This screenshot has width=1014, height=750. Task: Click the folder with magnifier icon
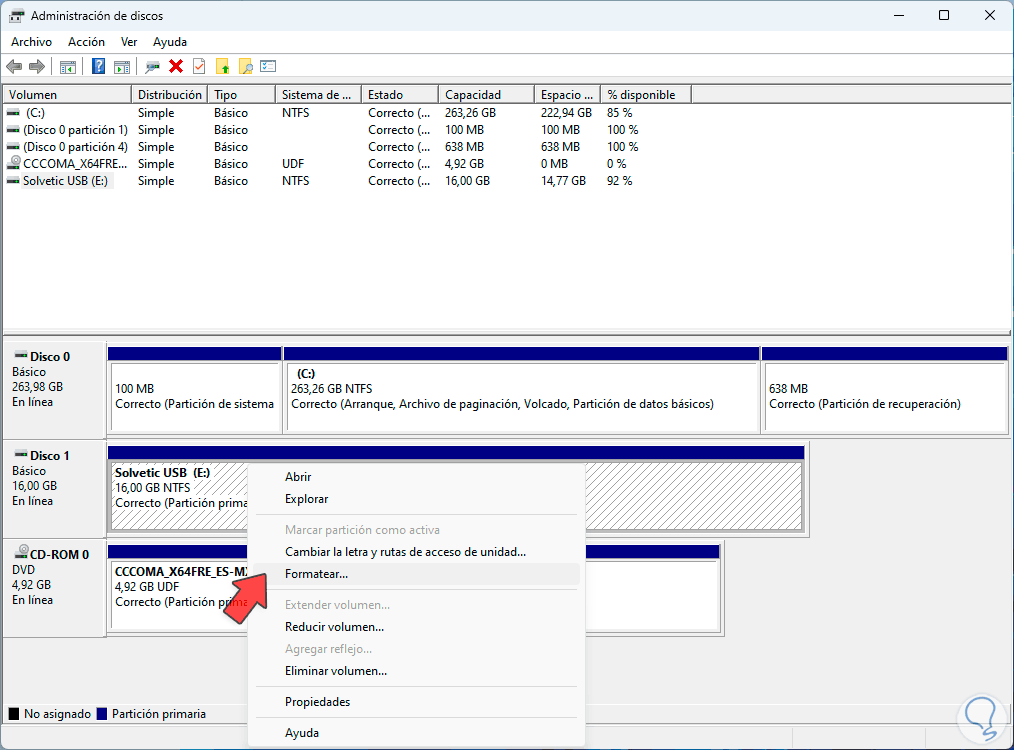pyautogui.click(x=246, y=66)
